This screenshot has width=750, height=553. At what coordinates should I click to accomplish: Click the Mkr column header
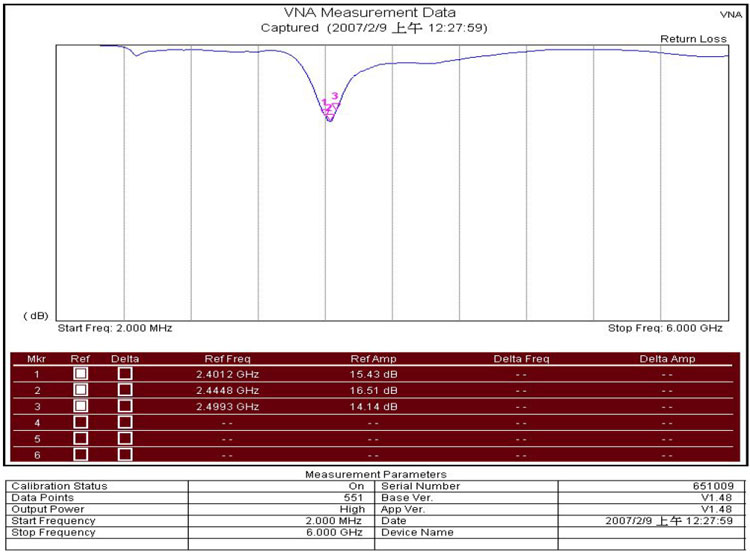pyautogui.click(x=37, y=359)
